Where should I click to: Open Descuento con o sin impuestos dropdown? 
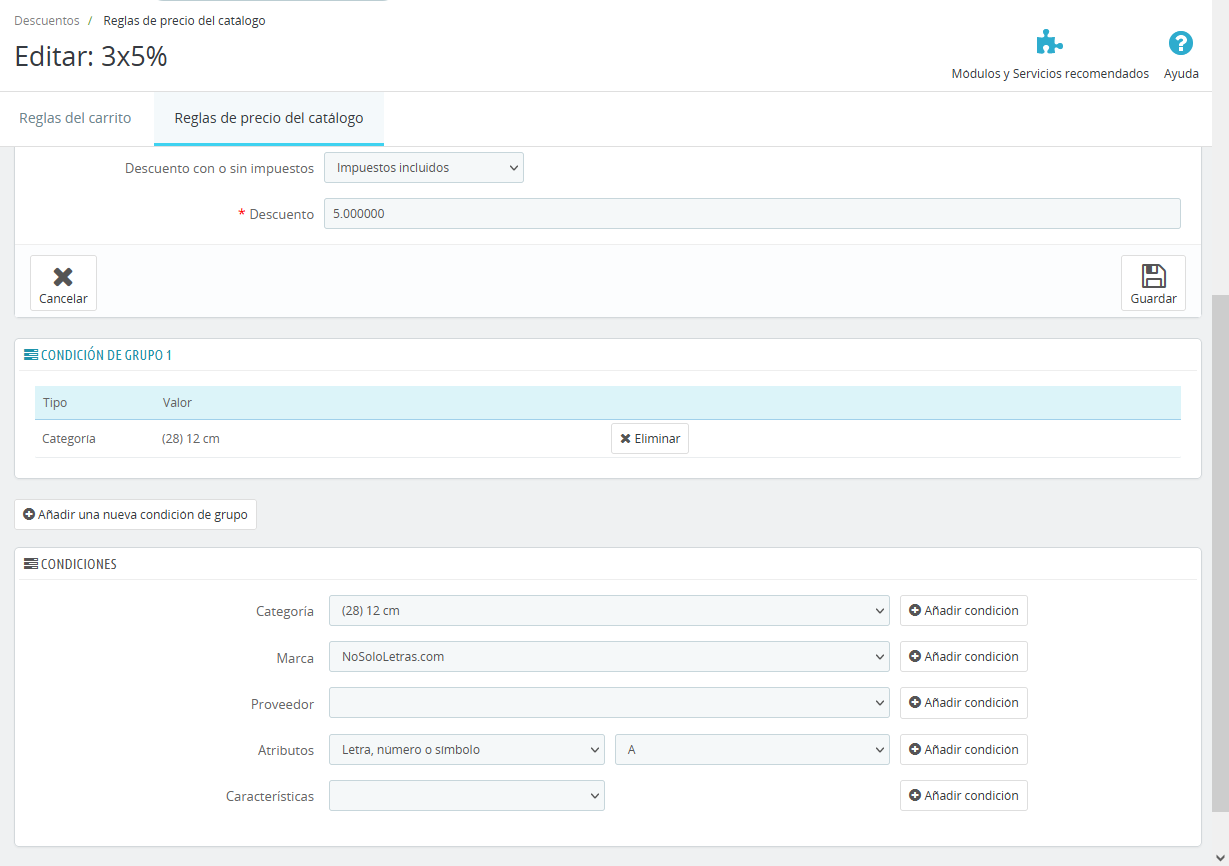(x=424, y=168)
